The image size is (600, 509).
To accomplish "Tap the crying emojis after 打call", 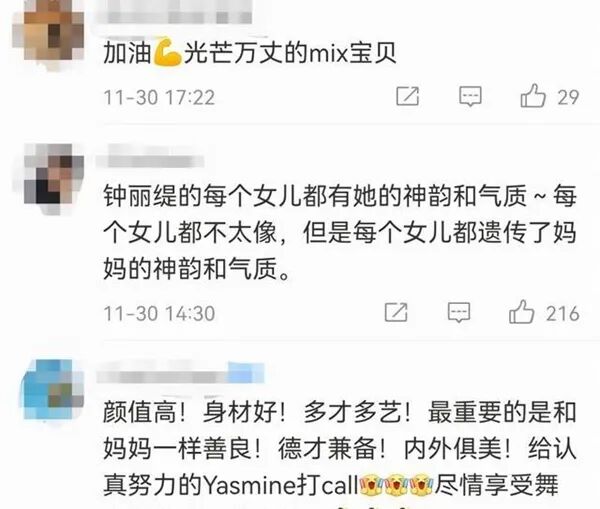I will pyautogui.click(x=396, y=485).
